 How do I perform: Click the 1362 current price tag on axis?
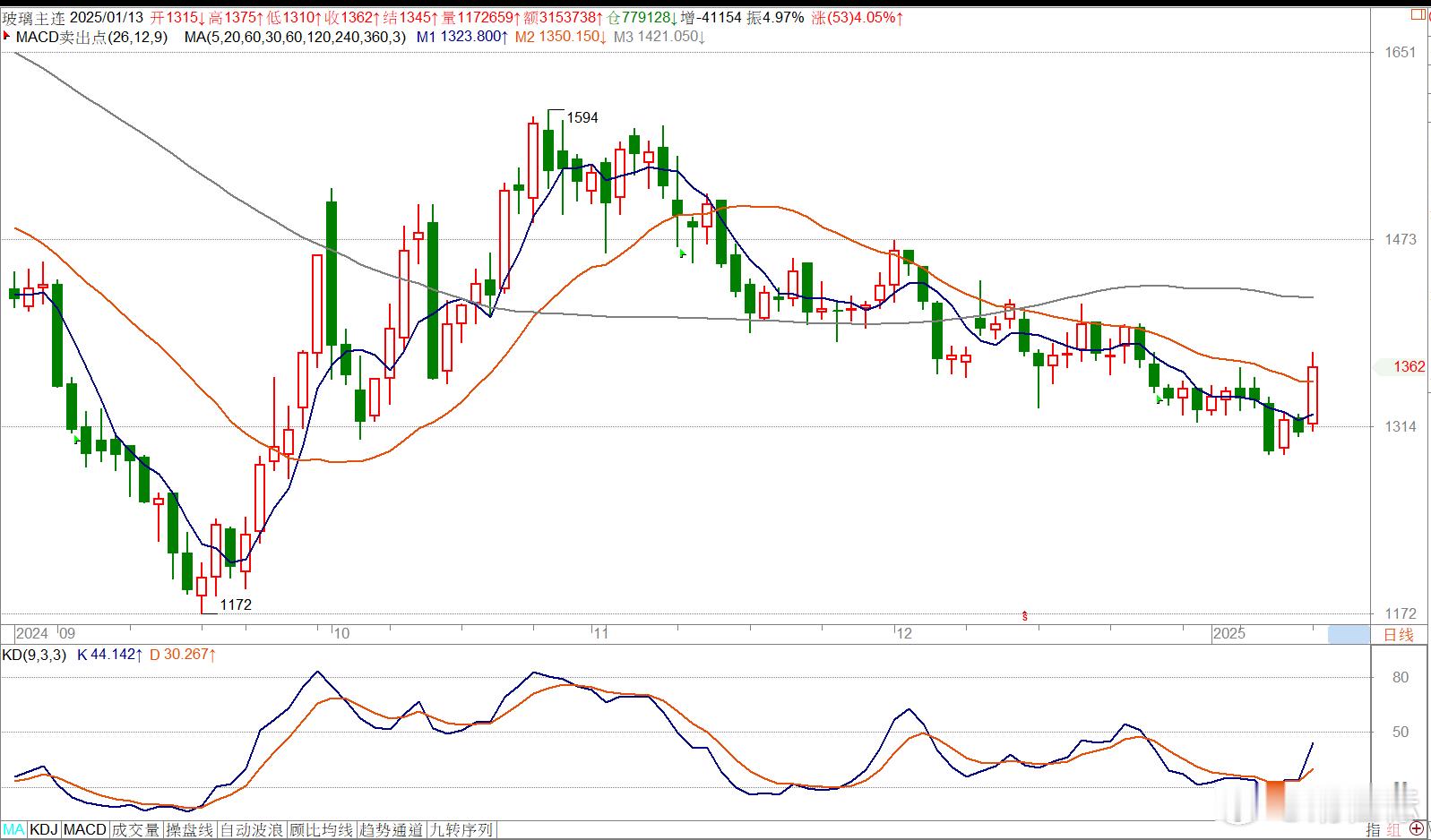pos(1402,366)
